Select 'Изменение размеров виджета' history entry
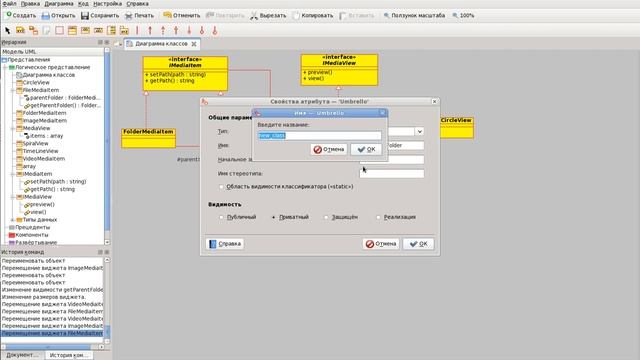The height and width of the screenshot is (360, 640). pyautogui.click(x=44, y=297)
